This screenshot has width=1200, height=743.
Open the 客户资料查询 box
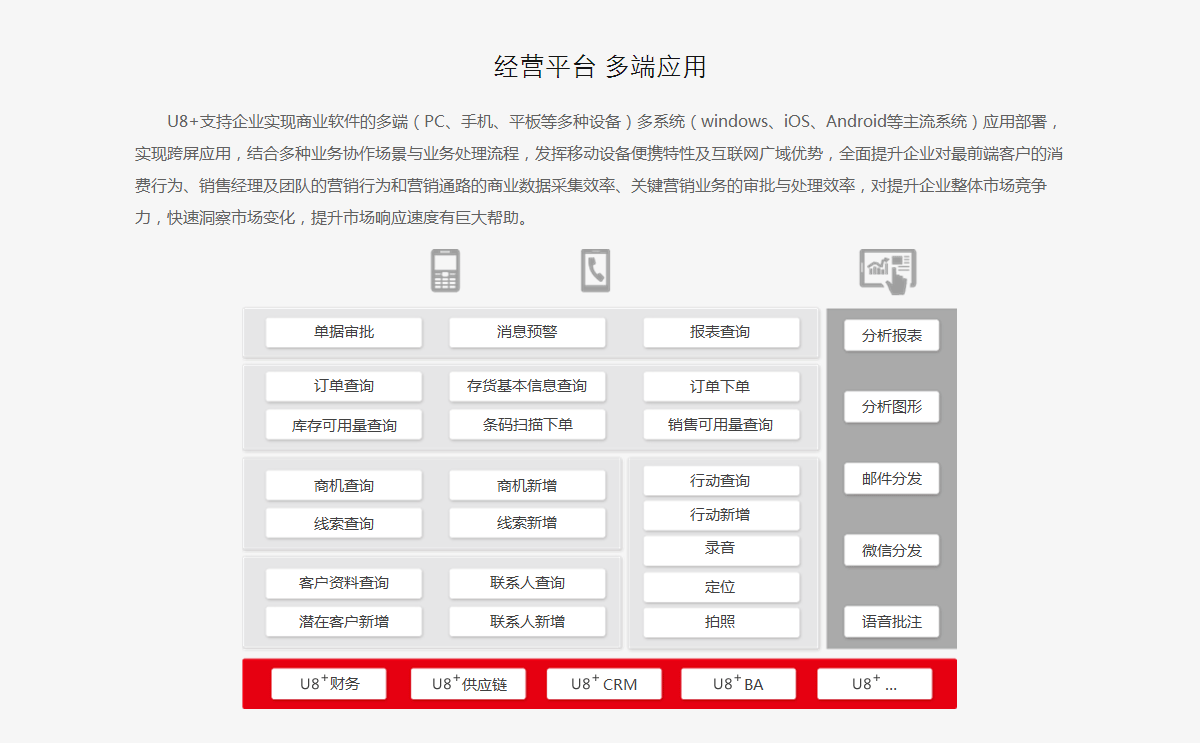tap(344, 583)
